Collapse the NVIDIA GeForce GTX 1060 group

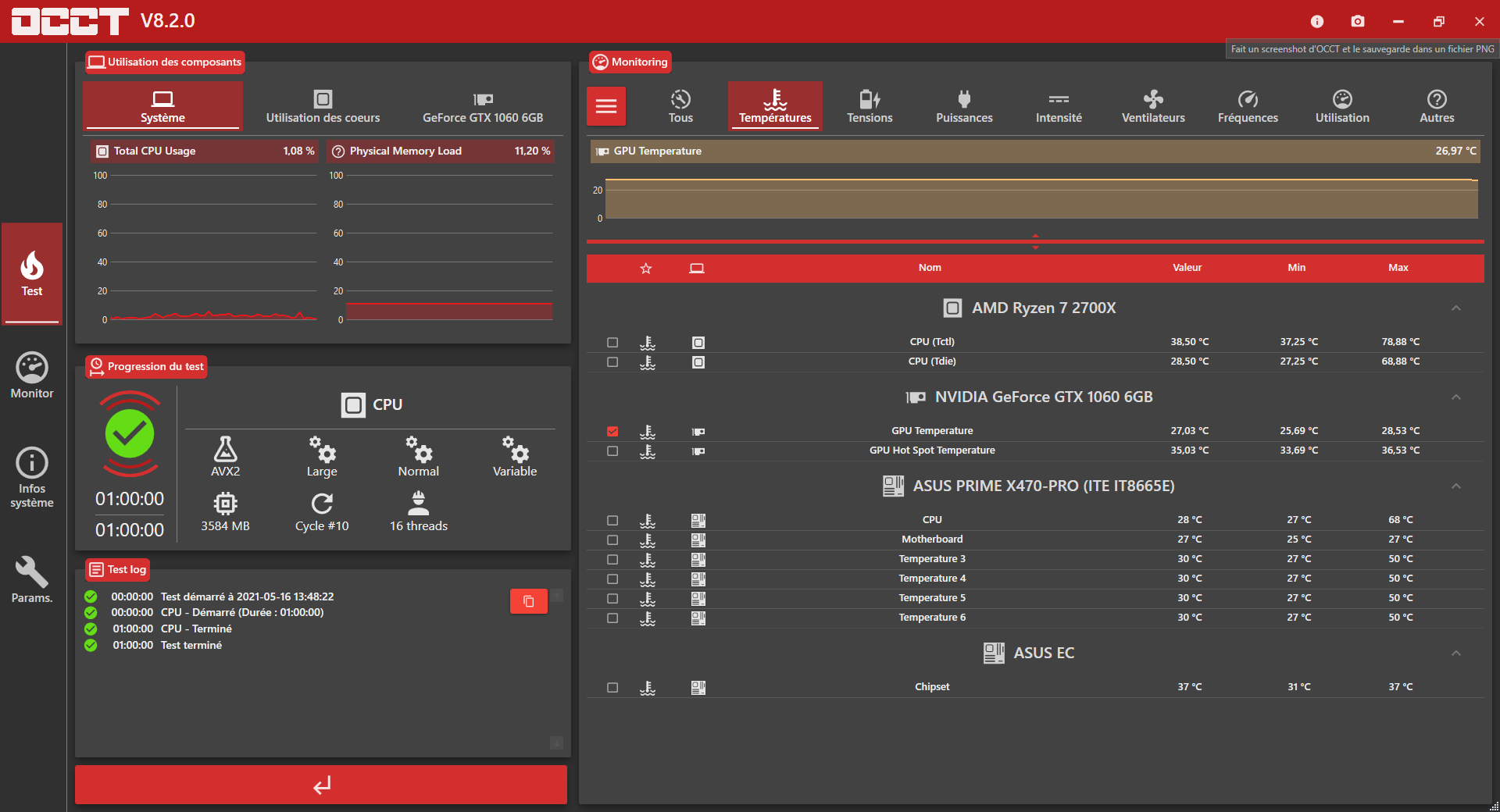pos(1456,397)
